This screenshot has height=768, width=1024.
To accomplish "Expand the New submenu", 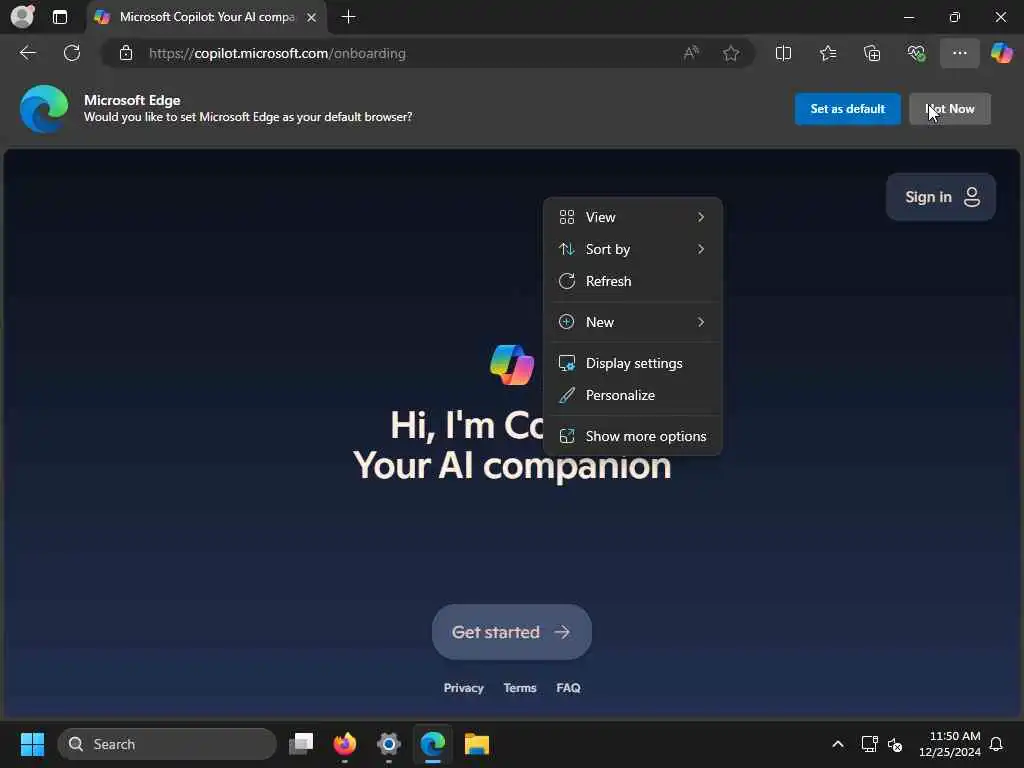I will click(632, 322).
